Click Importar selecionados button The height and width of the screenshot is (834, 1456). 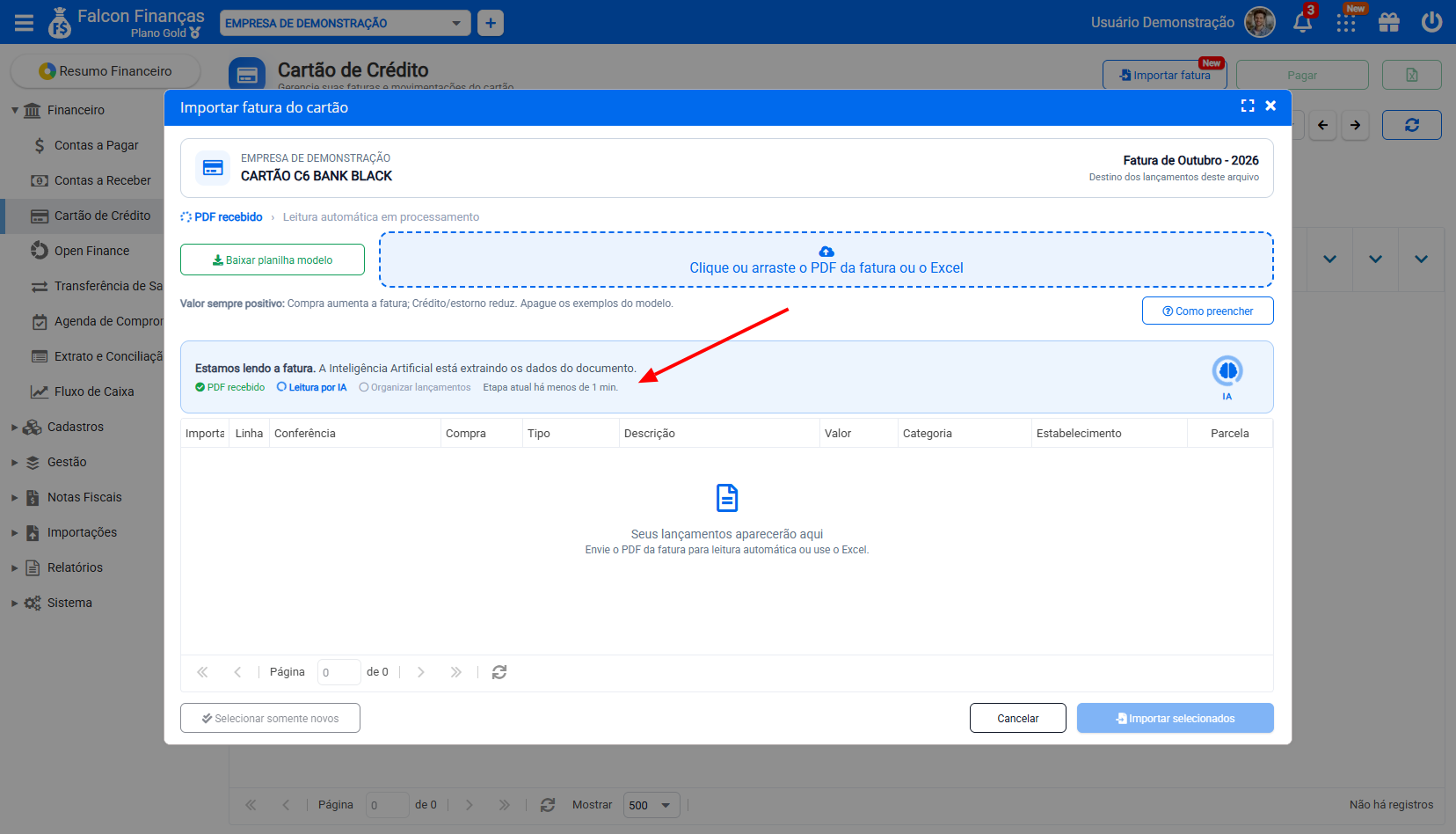point(1176,718)
